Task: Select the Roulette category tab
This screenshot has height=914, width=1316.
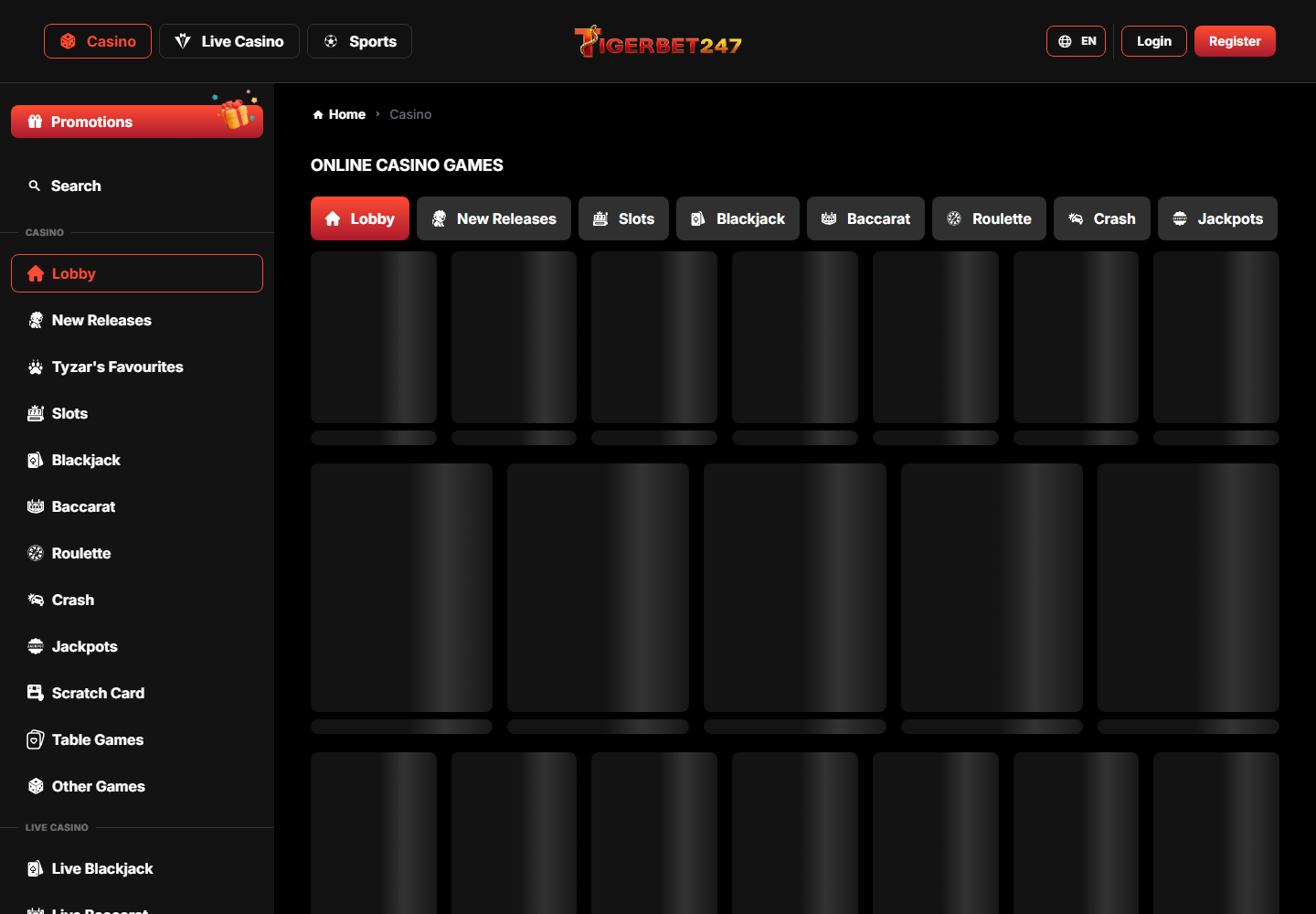Action: click(989, 218)
